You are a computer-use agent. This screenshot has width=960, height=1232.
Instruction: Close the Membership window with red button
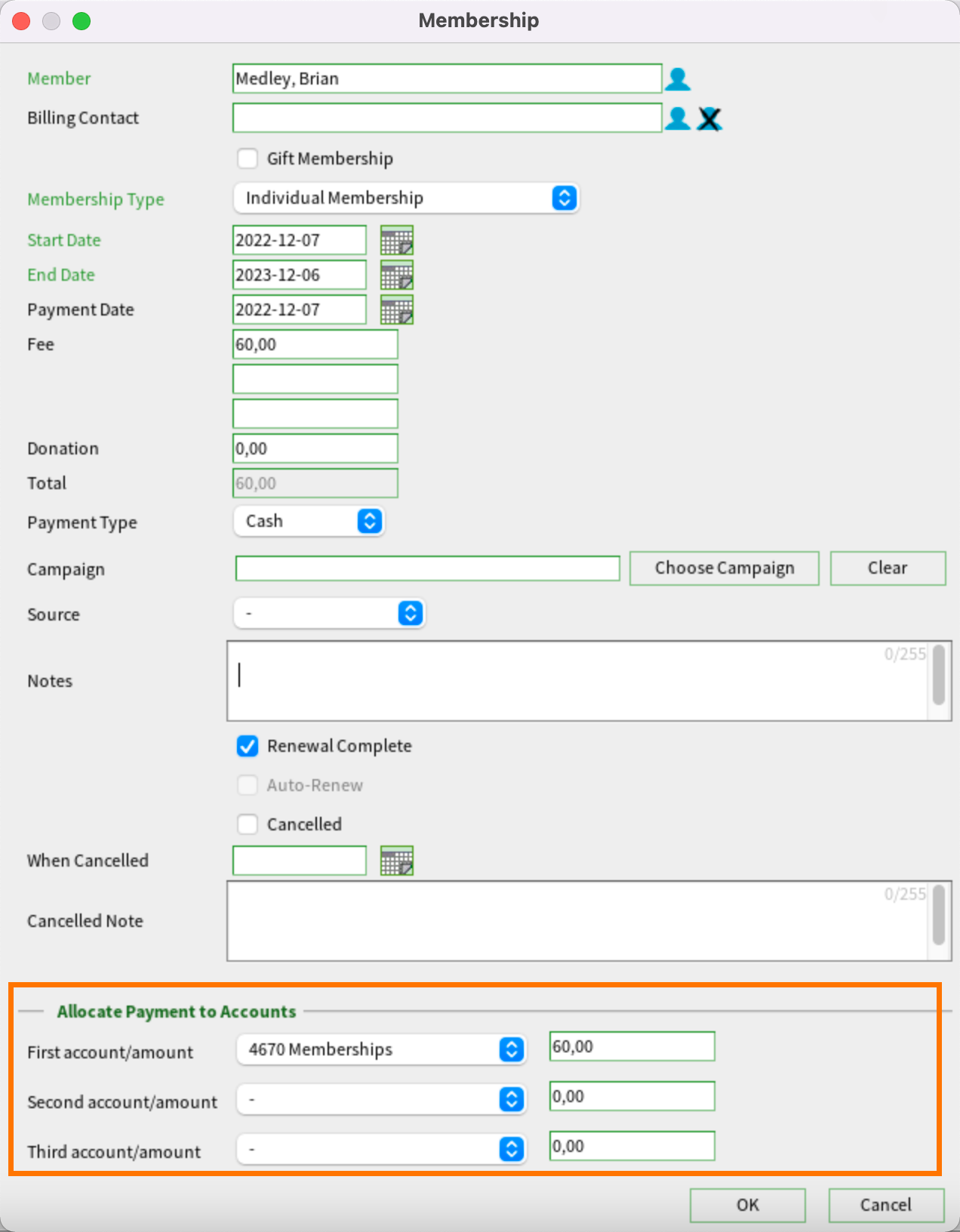pos(21,21)
